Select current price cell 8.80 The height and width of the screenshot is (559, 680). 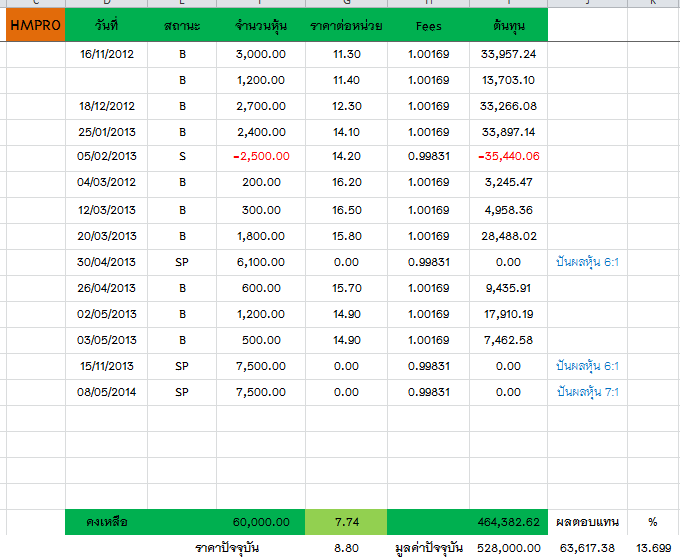click(347, 548)
